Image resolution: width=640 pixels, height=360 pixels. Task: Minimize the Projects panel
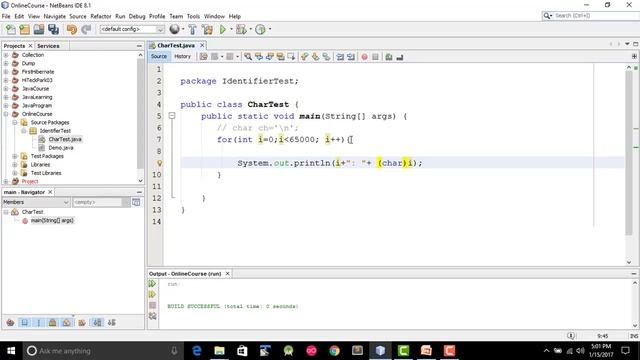pos(139,46)
